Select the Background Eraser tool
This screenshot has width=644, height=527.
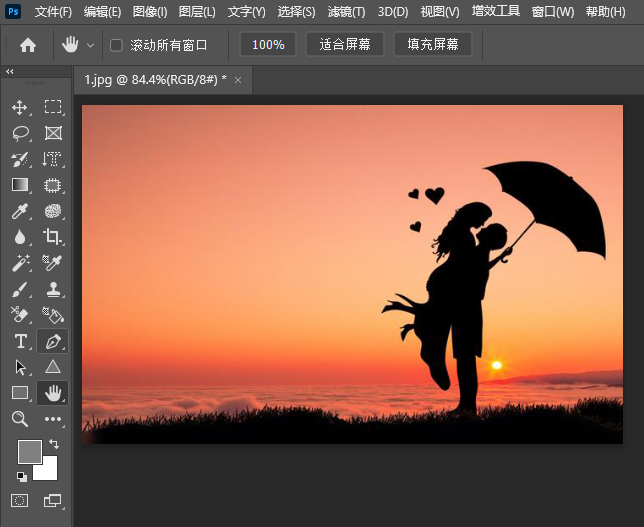(19, 315)
